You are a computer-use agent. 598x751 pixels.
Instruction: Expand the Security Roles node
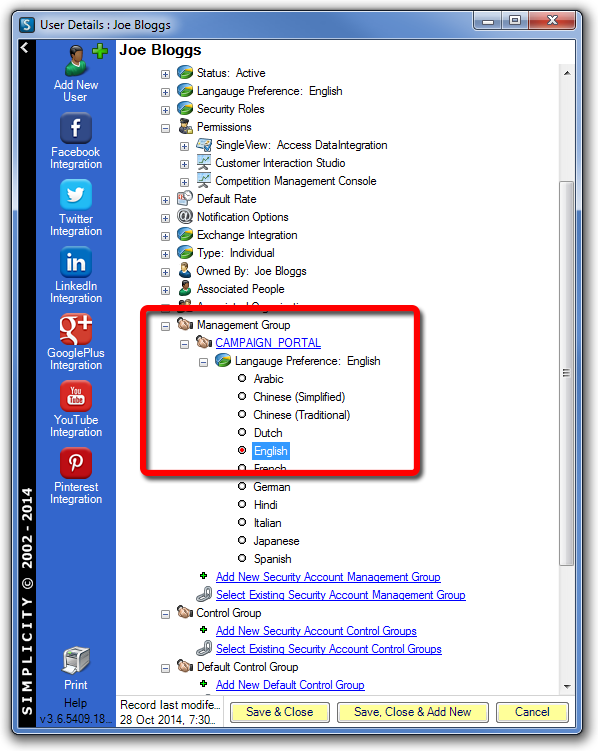(165, 110)
